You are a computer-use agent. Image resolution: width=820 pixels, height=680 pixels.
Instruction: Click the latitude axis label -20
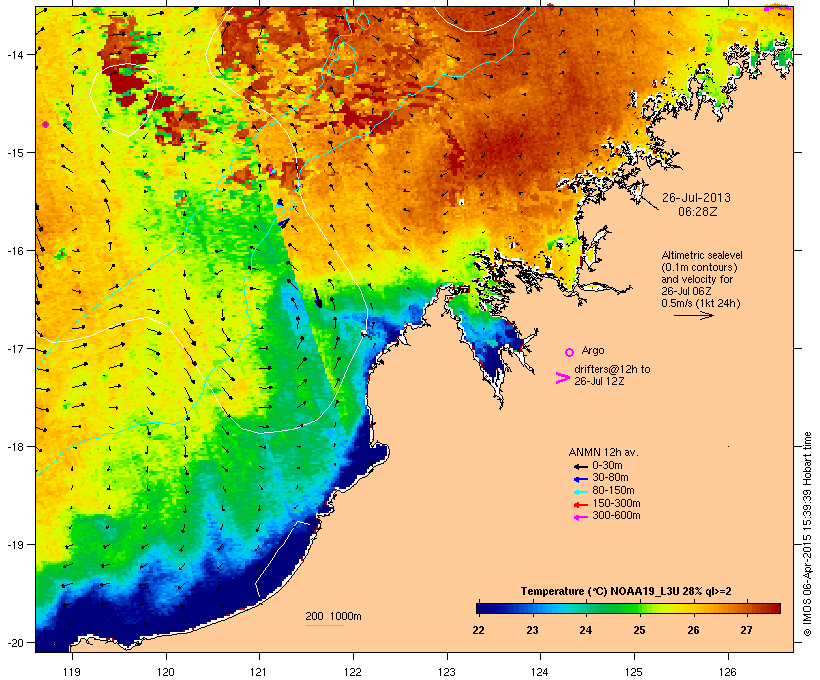(x=14, y=642)
